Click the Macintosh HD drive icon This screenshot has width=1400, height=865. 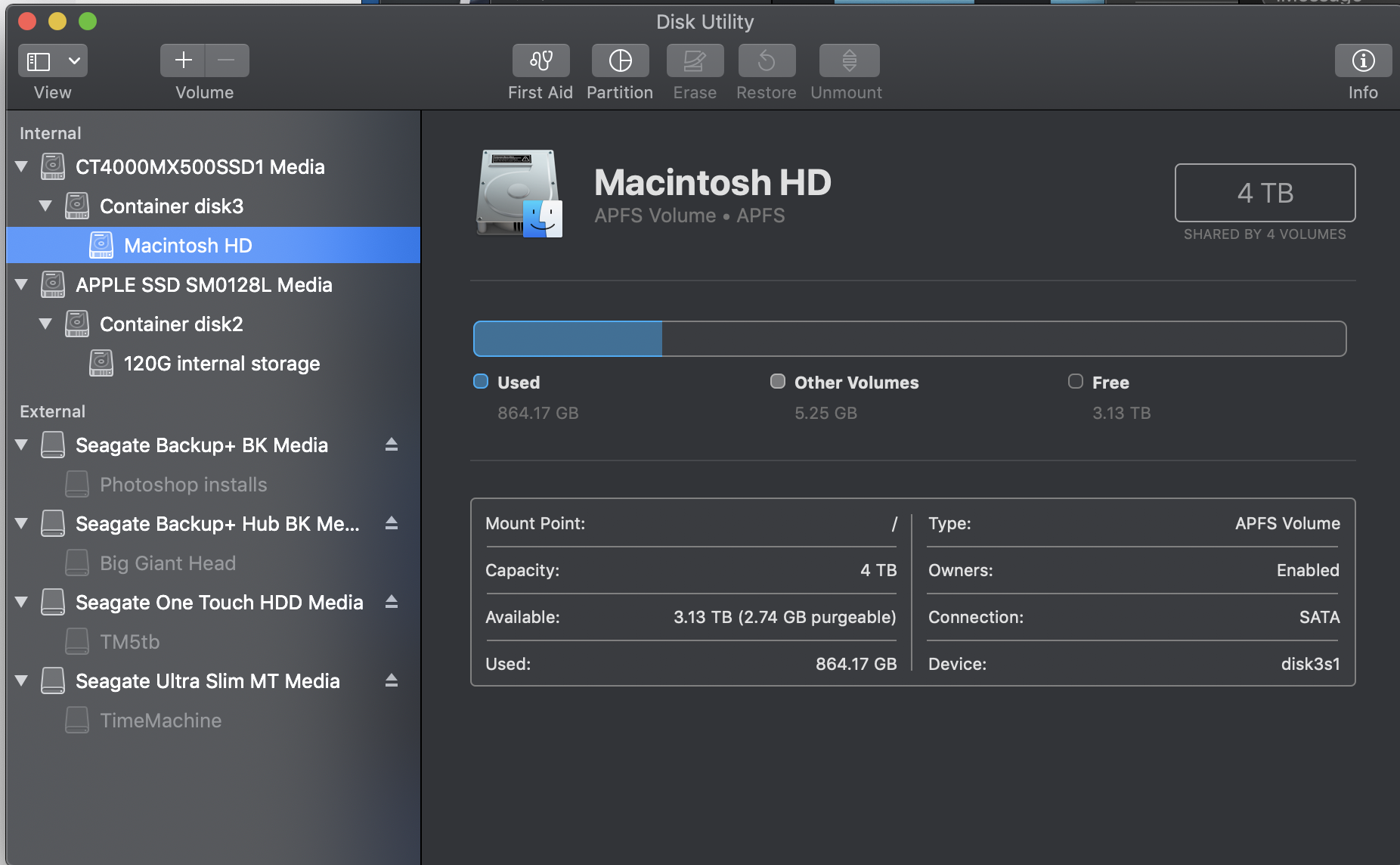coord(519,194)
